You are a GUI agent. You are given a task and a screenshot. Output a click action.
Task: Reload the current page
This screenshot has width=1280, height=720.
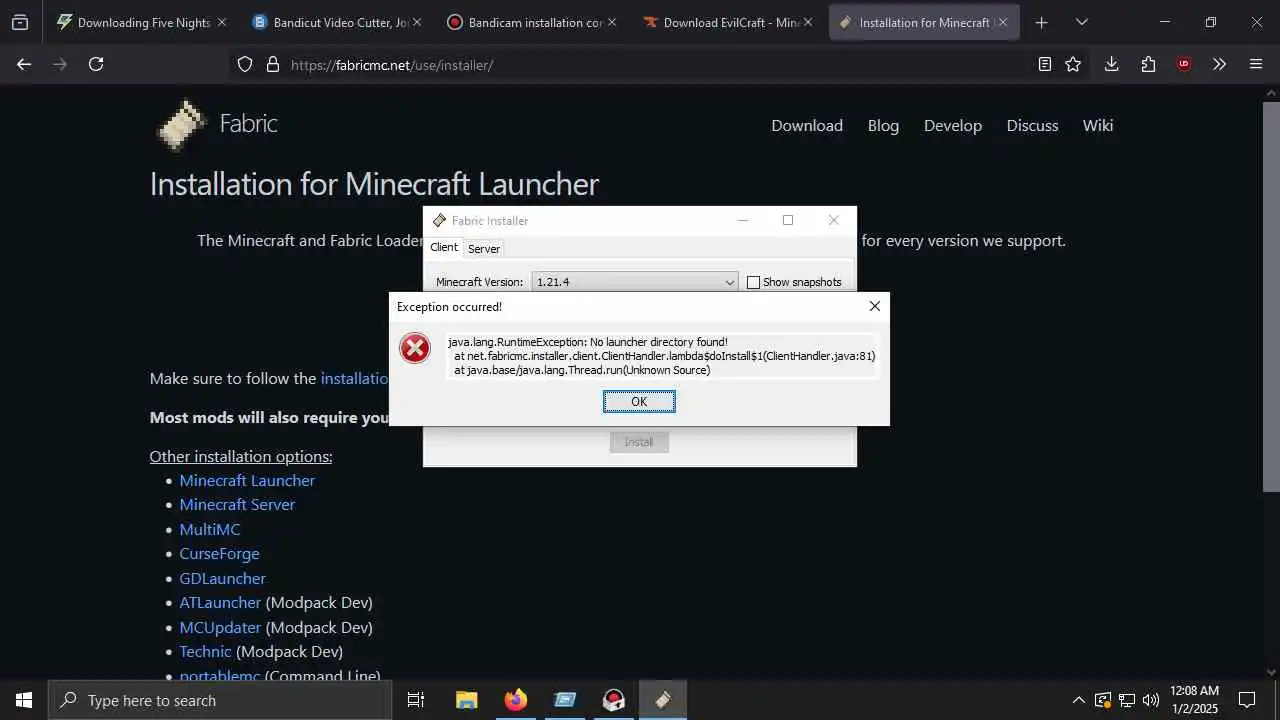[96, 64]
